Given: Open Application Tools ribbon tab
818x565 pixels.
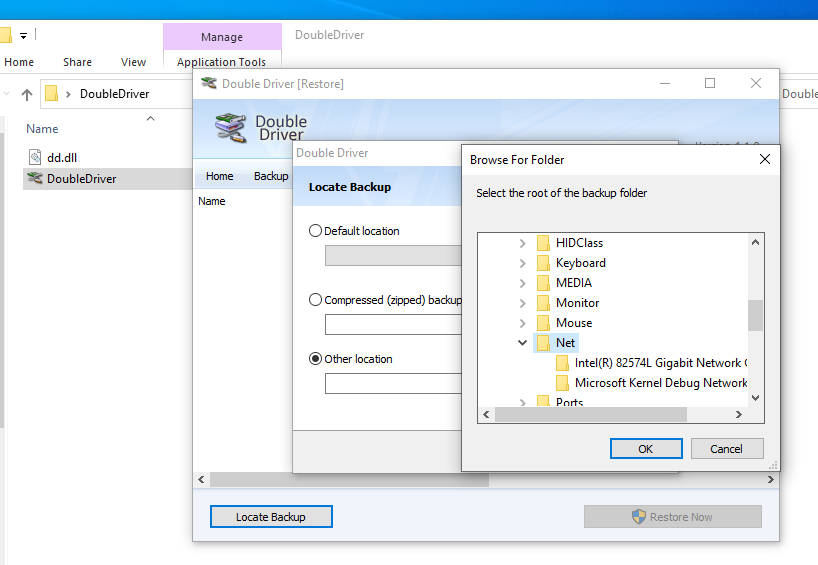Looking at the screenshot, I should point(222,62).
